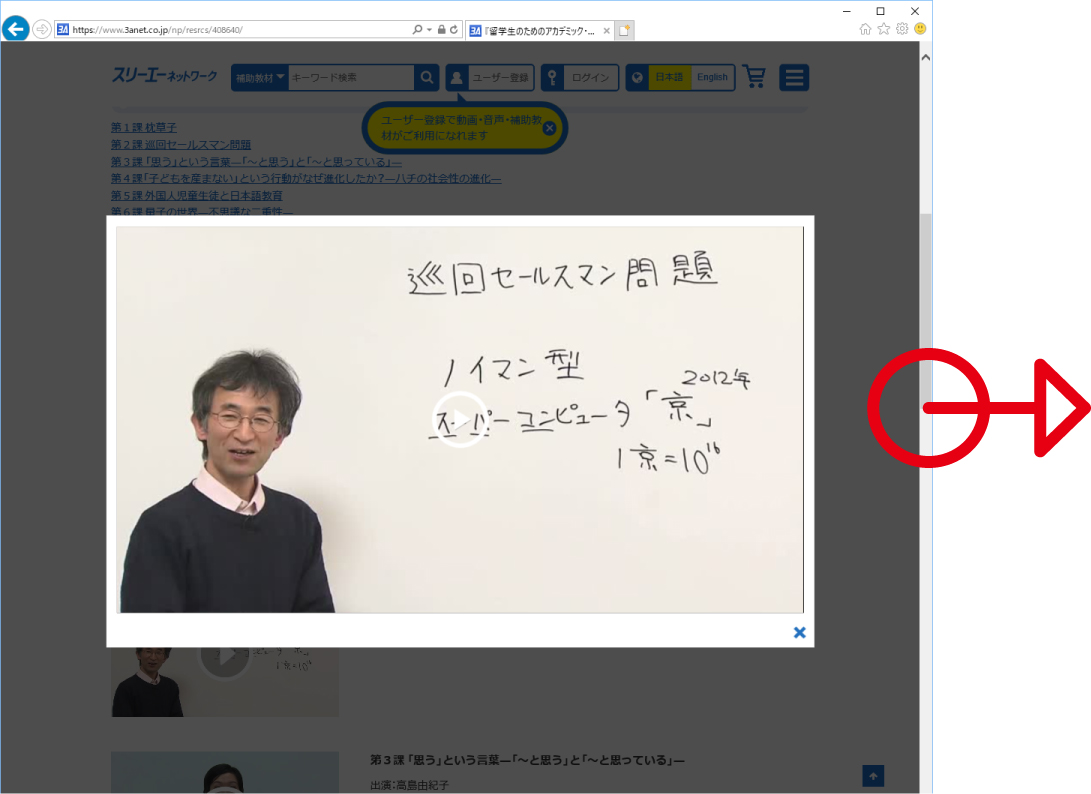Close the 留学生のためのアカデミック browser tab
The width and height of the screenshot is (1091, 794).
606,31
